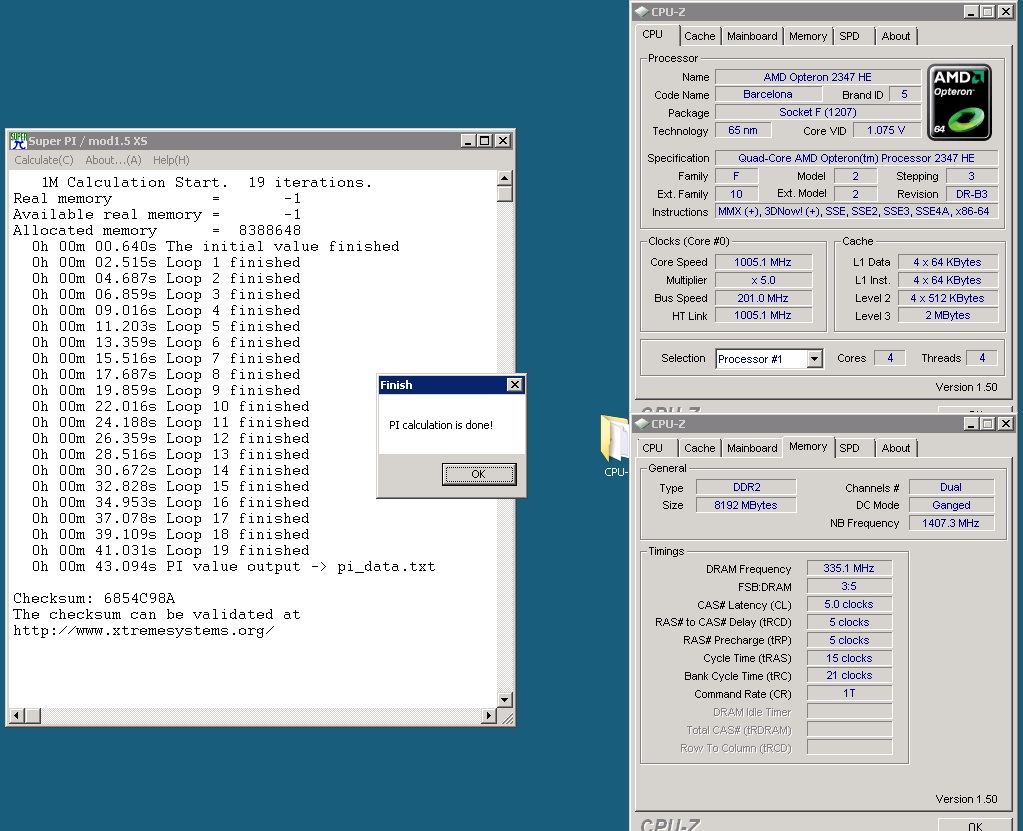Image resolution: width=1023 pixels, height=831 pixels.
Task: Maximize the top CPU-Z window
Action: (988, 12)
